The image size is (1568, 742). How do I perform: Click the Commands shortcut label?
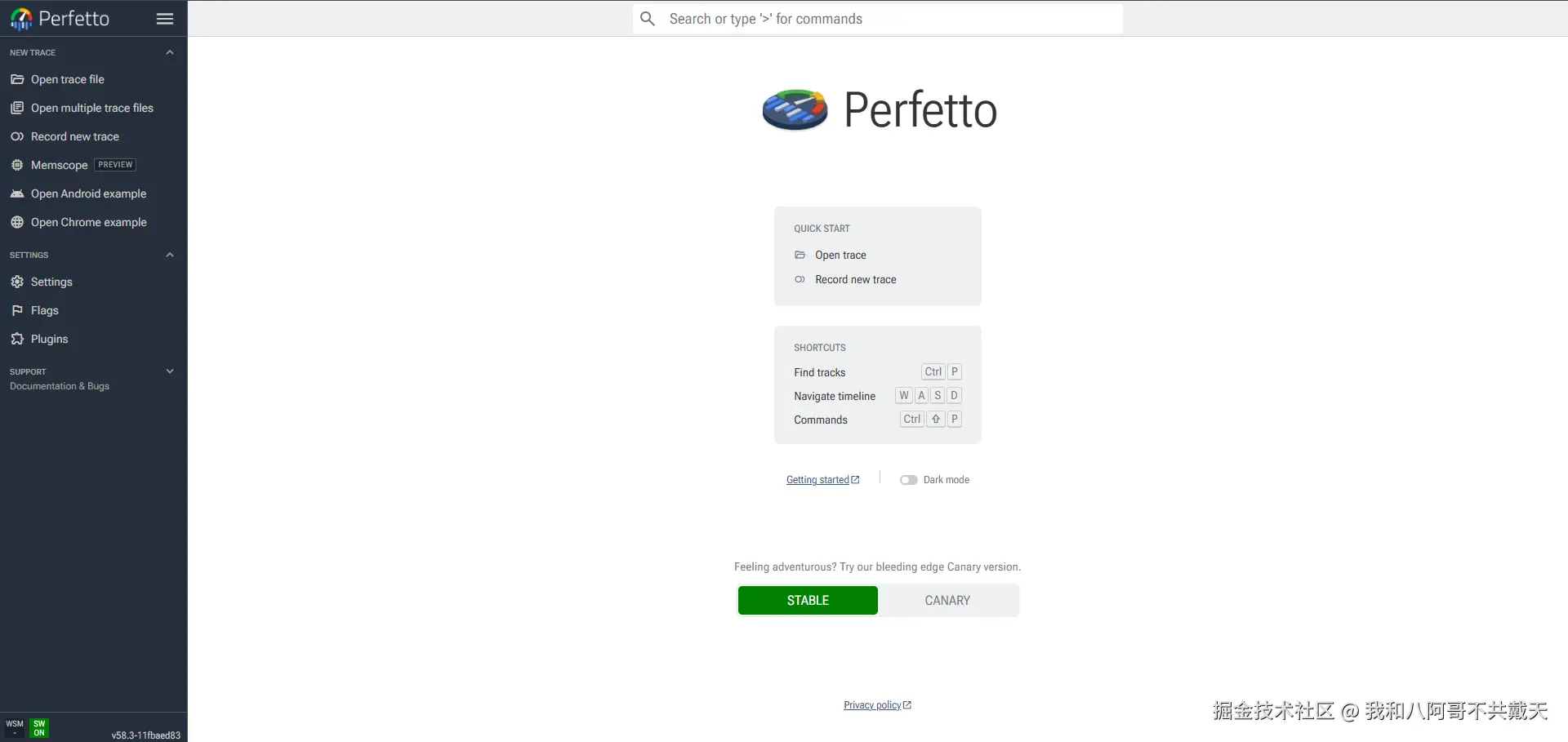point(821,420)
